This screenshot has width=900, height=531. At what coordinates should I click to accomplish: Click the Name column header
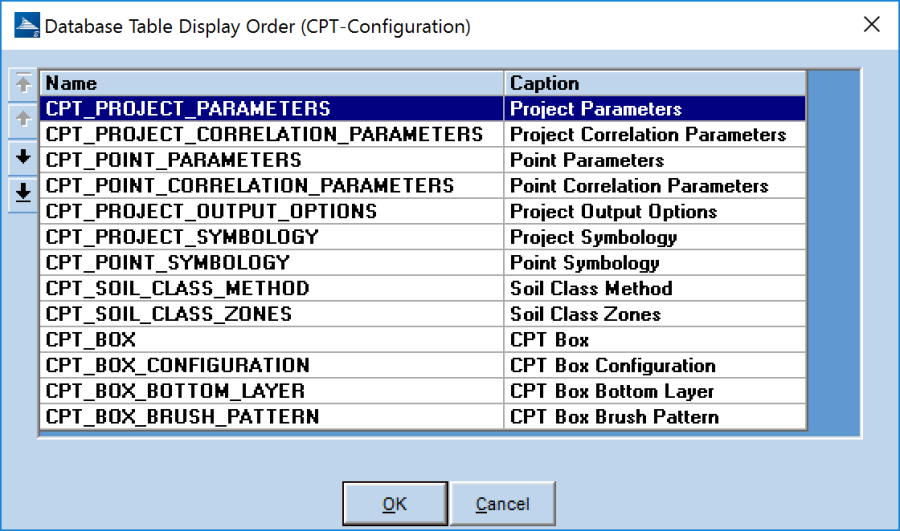[271, 83]
